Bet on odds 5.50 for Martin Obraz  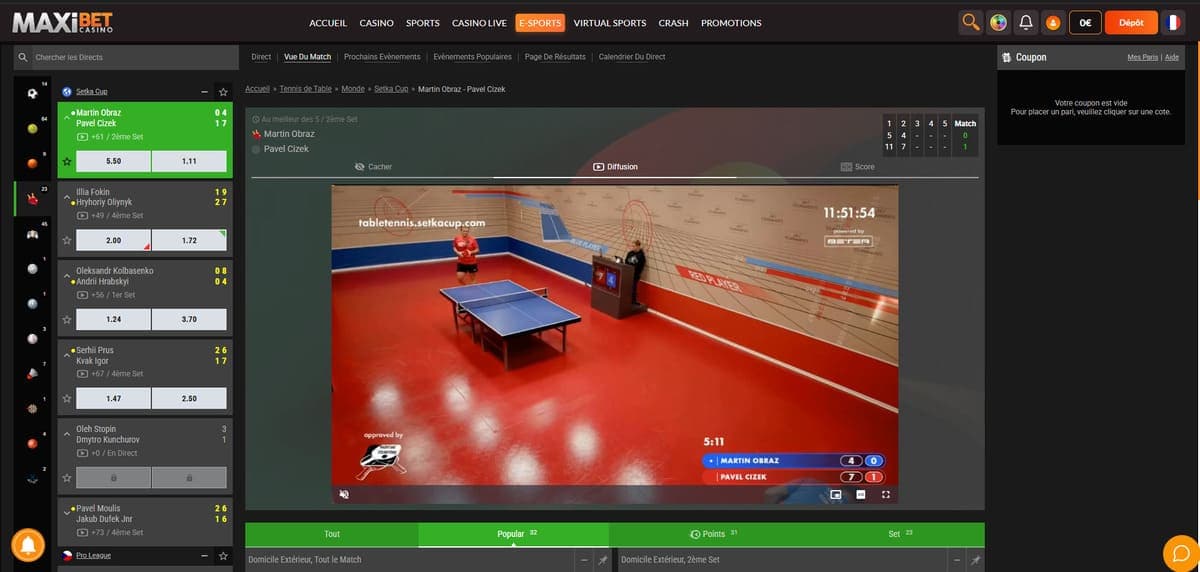click(x=114, y=161)
